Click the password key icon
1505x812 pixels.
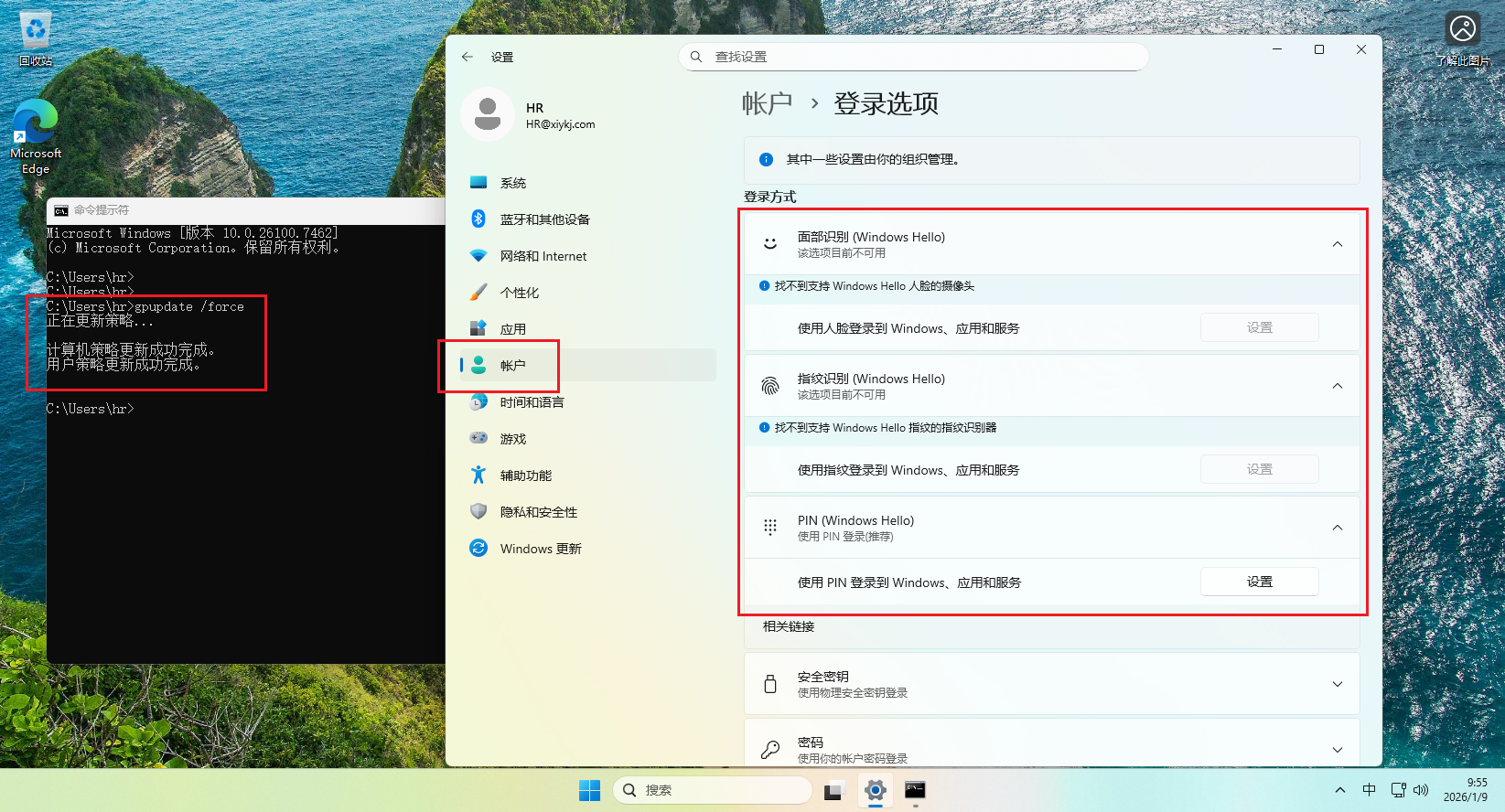point(770,750)
